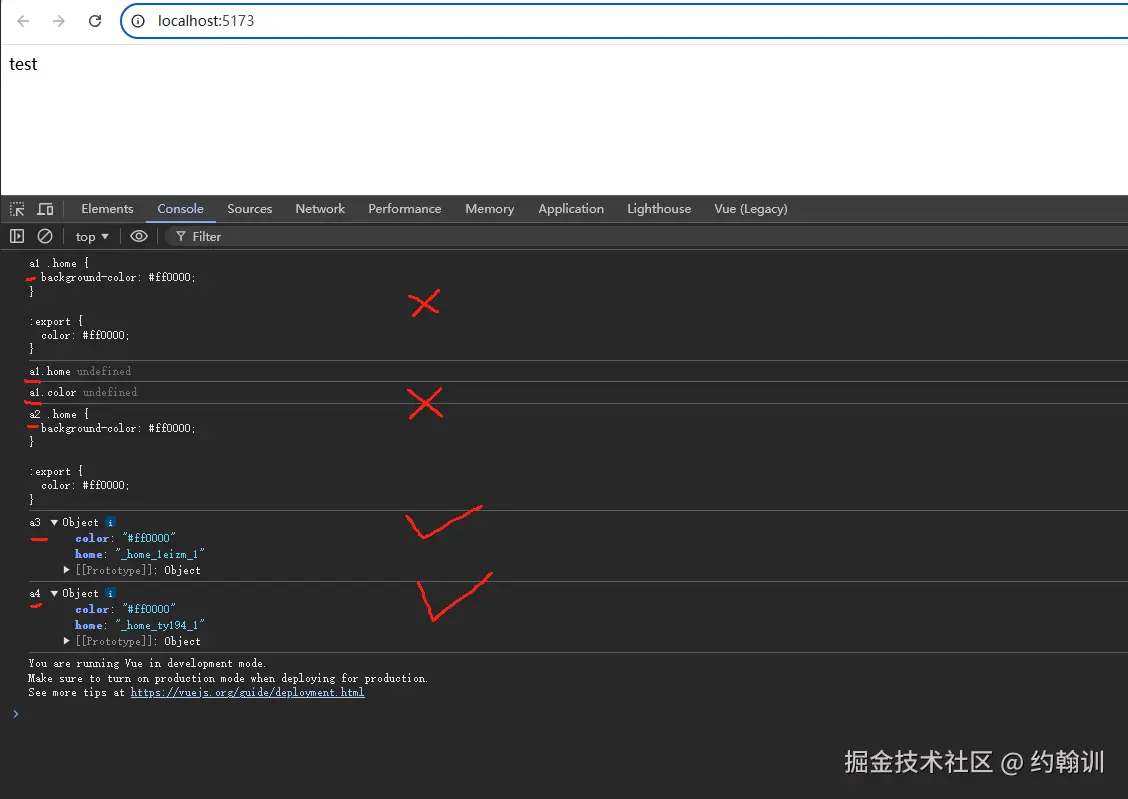
Task: Expand [[Prototype]] under a3 Object
Action: (x=67, y=570)
